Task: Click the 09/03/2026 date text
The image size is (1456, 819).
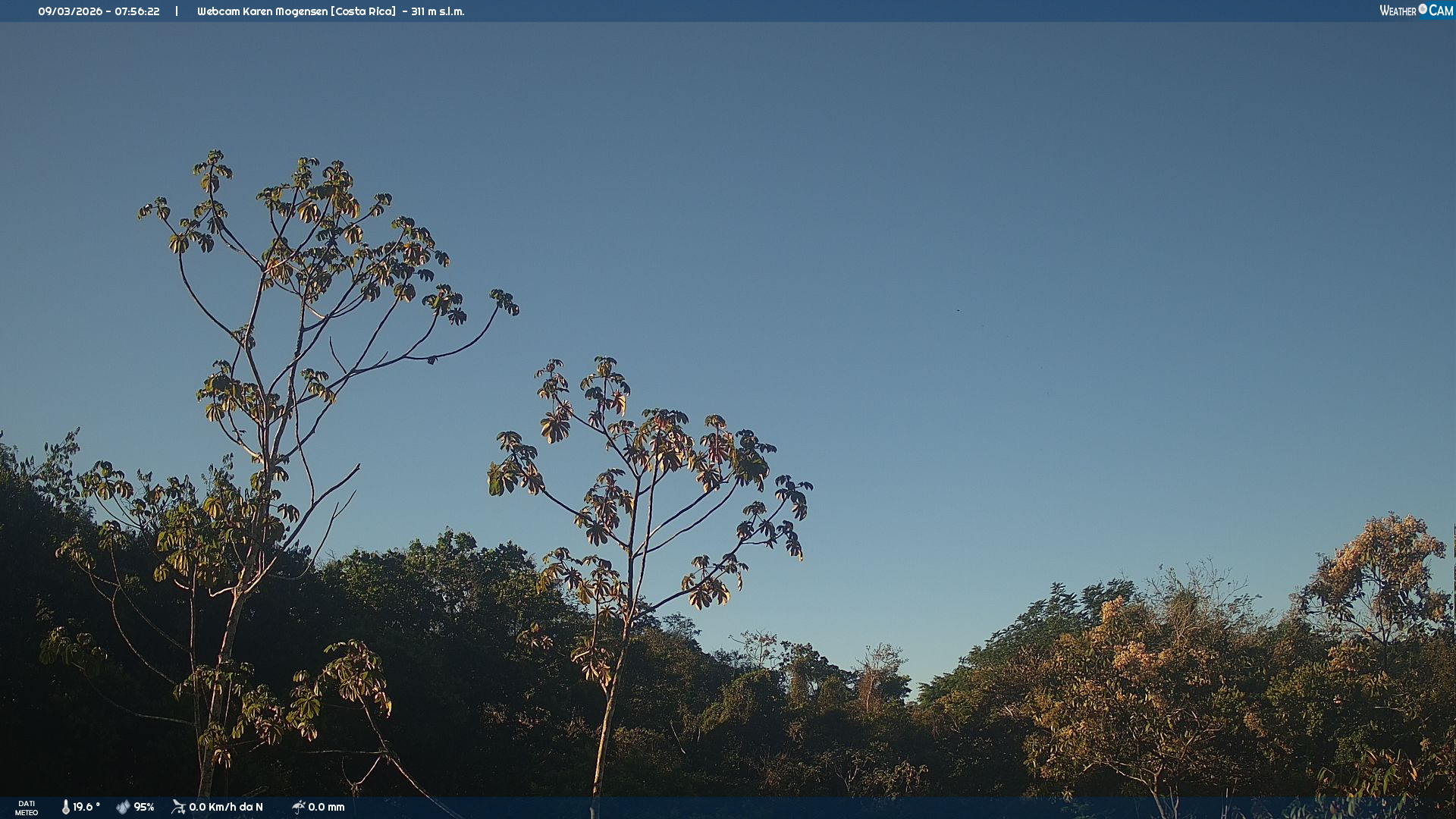Action: pyautogui.click(x=70, y=11)
